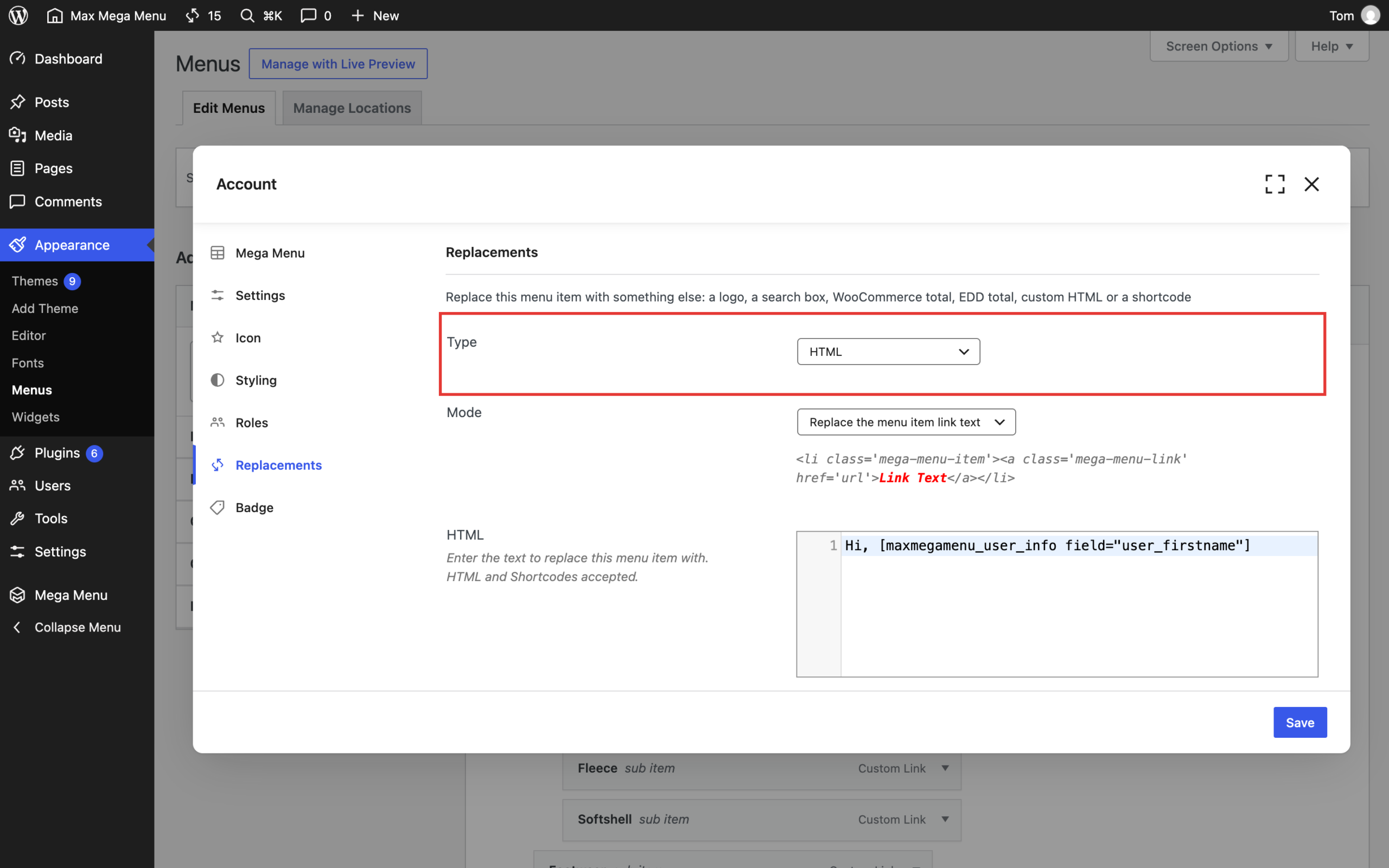View comments bubble in admin bar

point(316,16)
